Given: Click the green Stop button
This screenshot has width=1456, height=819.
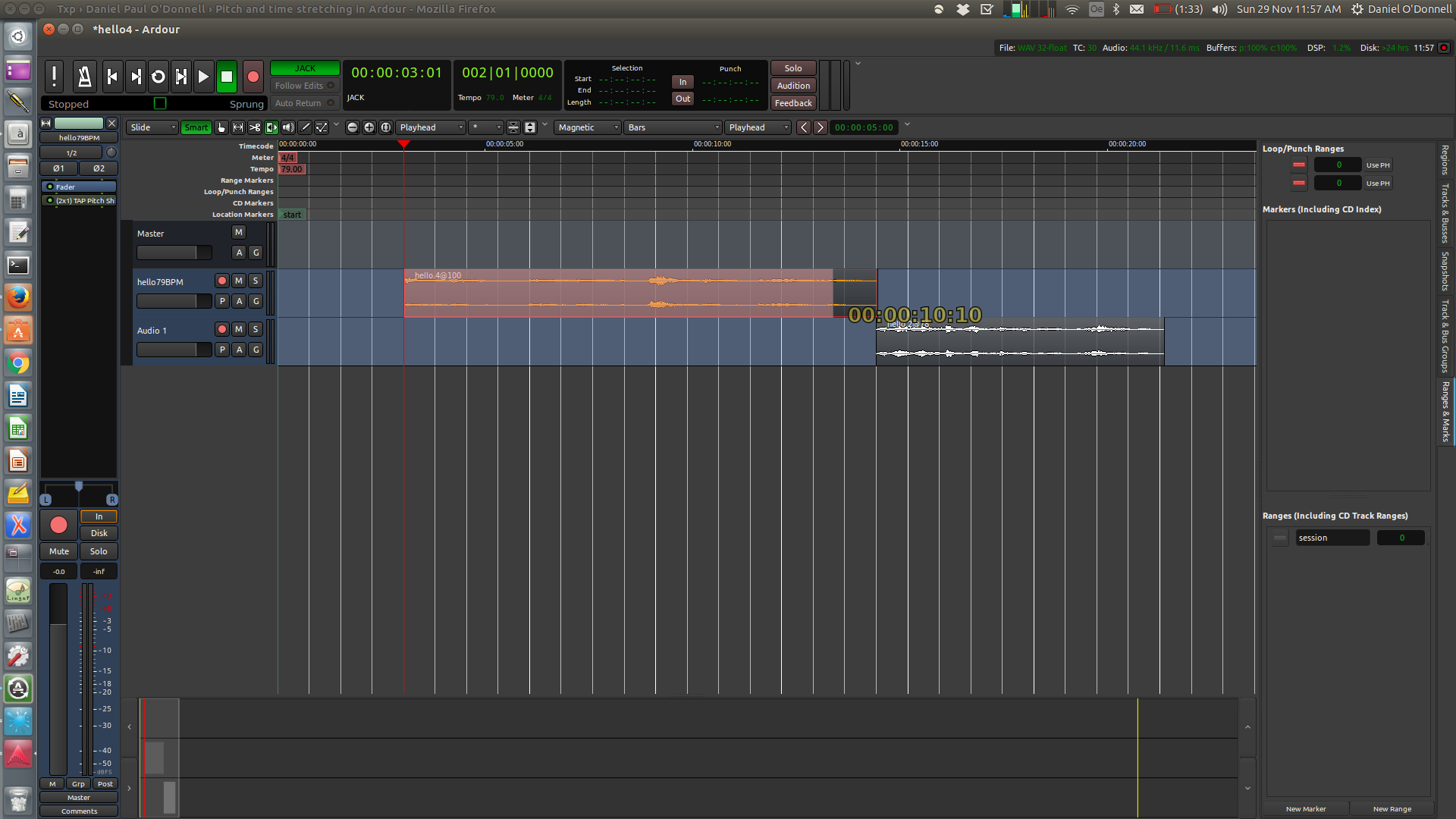Looking at the screenshot, I should pos(226,76).
